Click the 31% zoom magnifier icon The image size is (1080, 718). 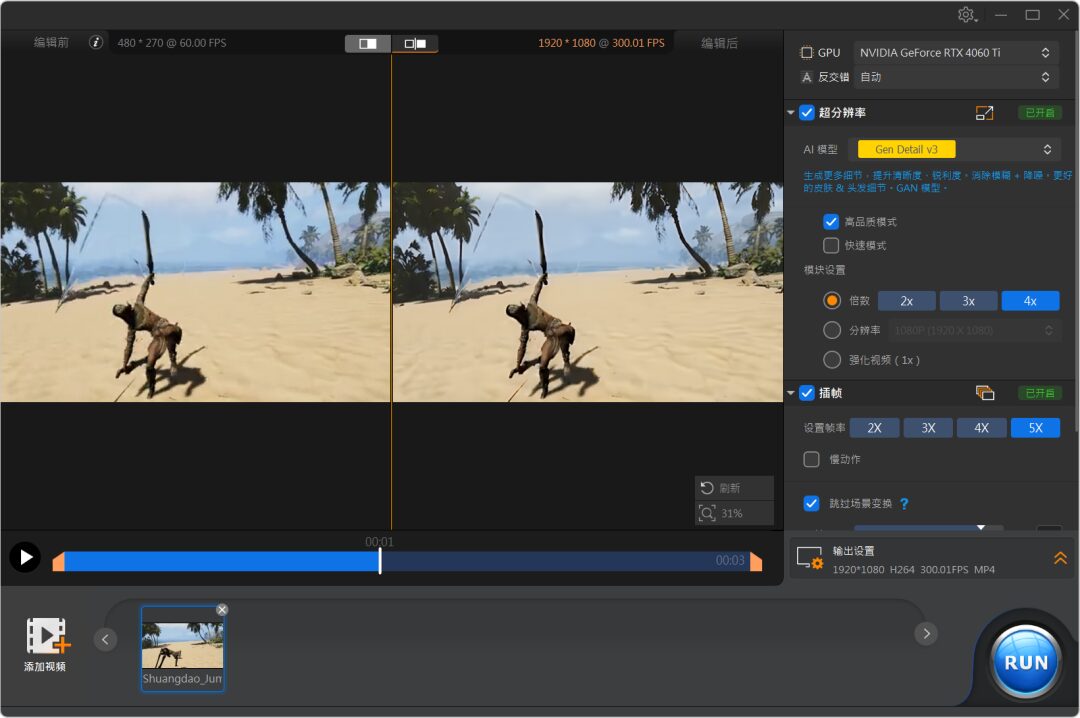pyautogui.click(x=707, y=513)
